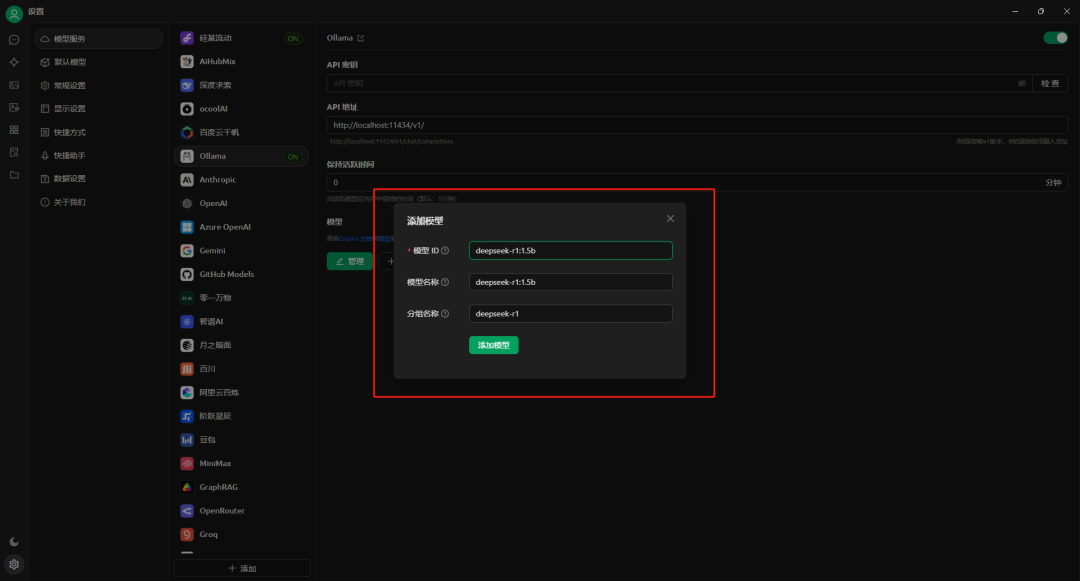Open 常规设置 settings section

pos(98,85)
